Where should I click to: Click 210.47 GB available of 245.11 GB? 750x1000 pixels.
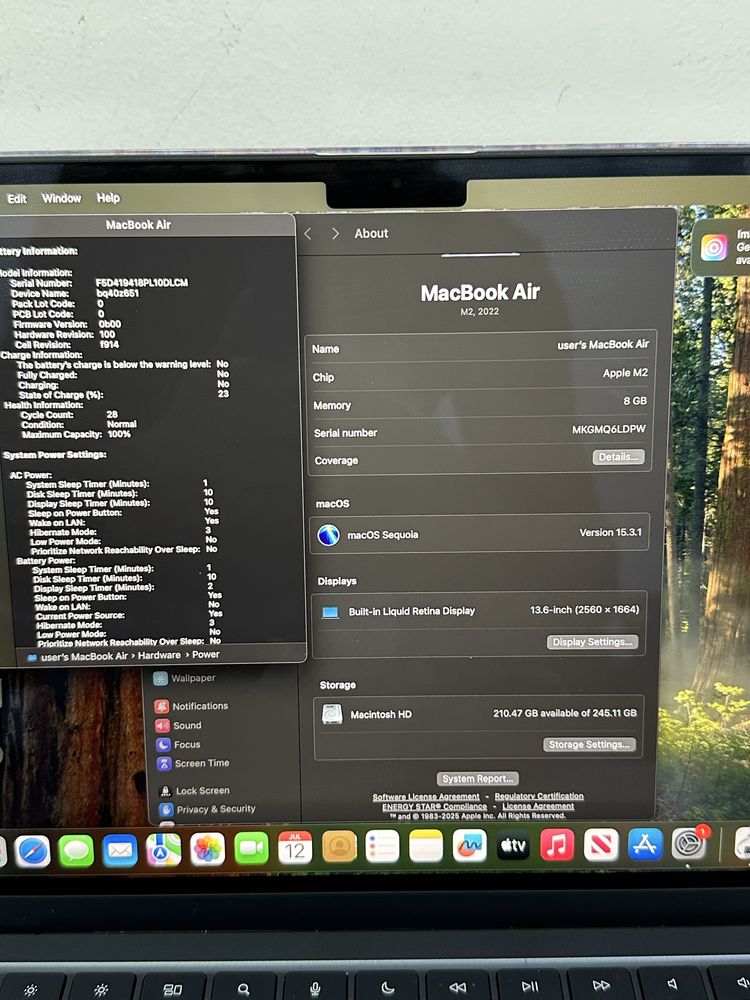pyautogui.click(x=564, y=713)
